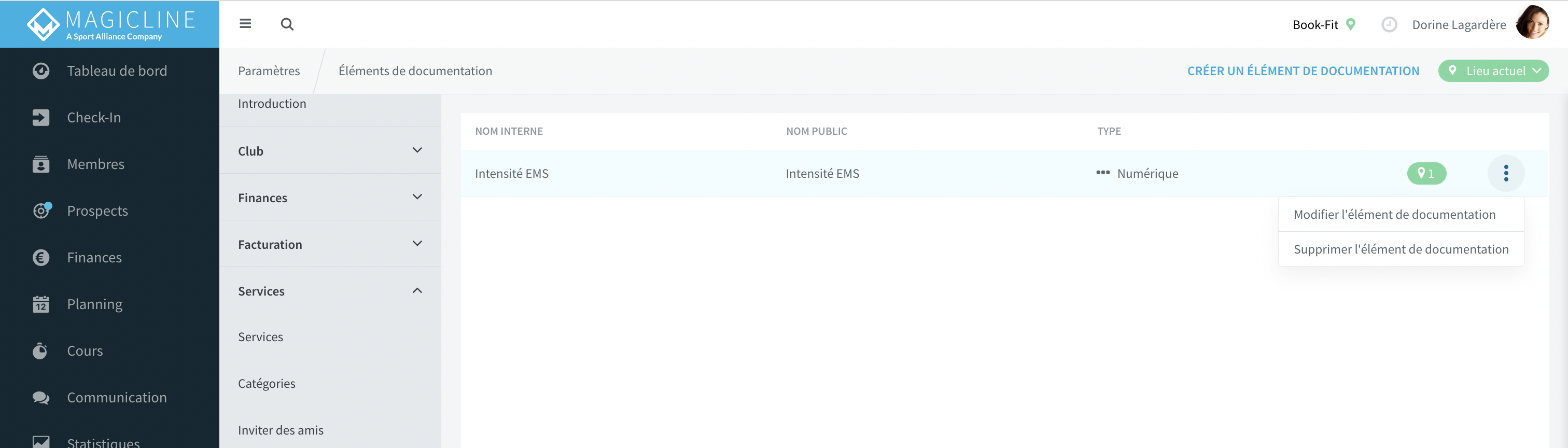Collapse the Services settings section
This screenshot has height=448, width=1568.
coord(330,290)
